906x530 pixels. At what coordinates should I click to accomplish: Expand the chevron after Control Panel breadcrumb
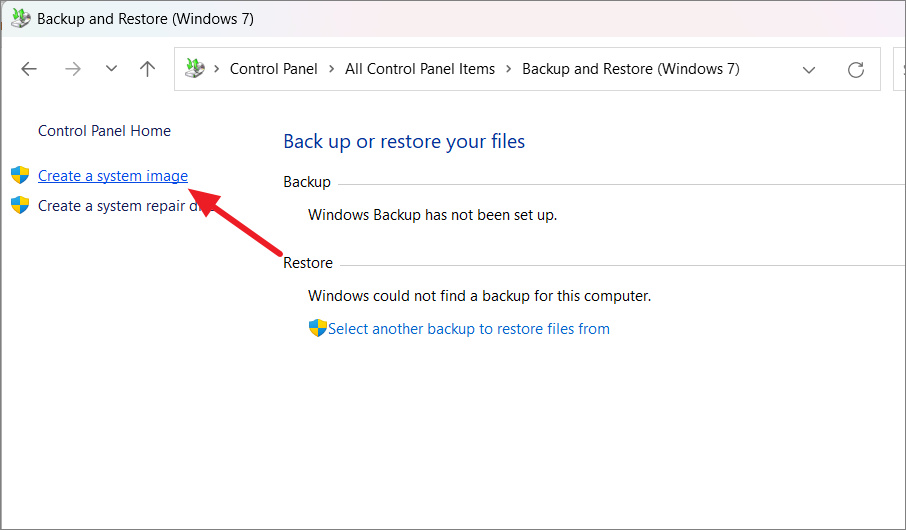tap(332, 69)
